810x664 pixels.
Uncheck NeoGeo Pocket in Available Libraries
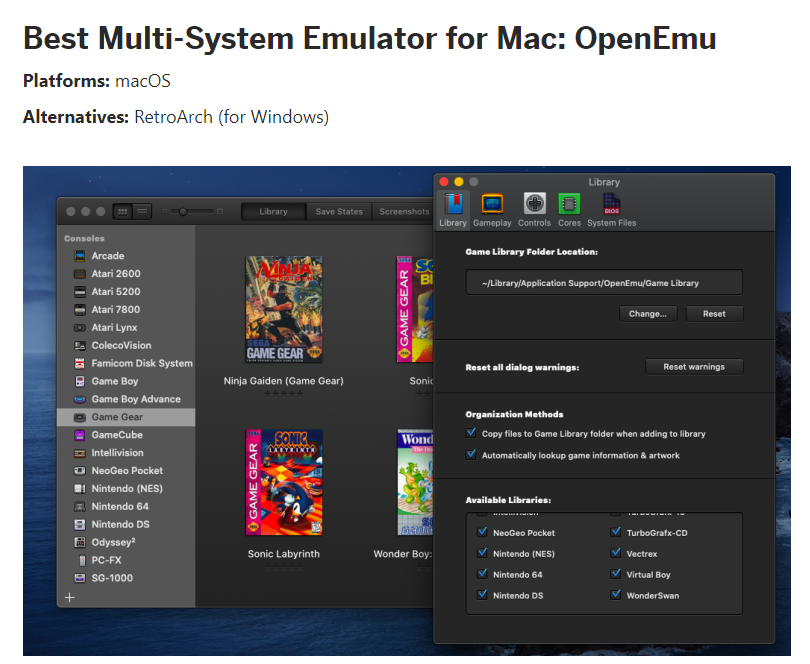[482, 532]
